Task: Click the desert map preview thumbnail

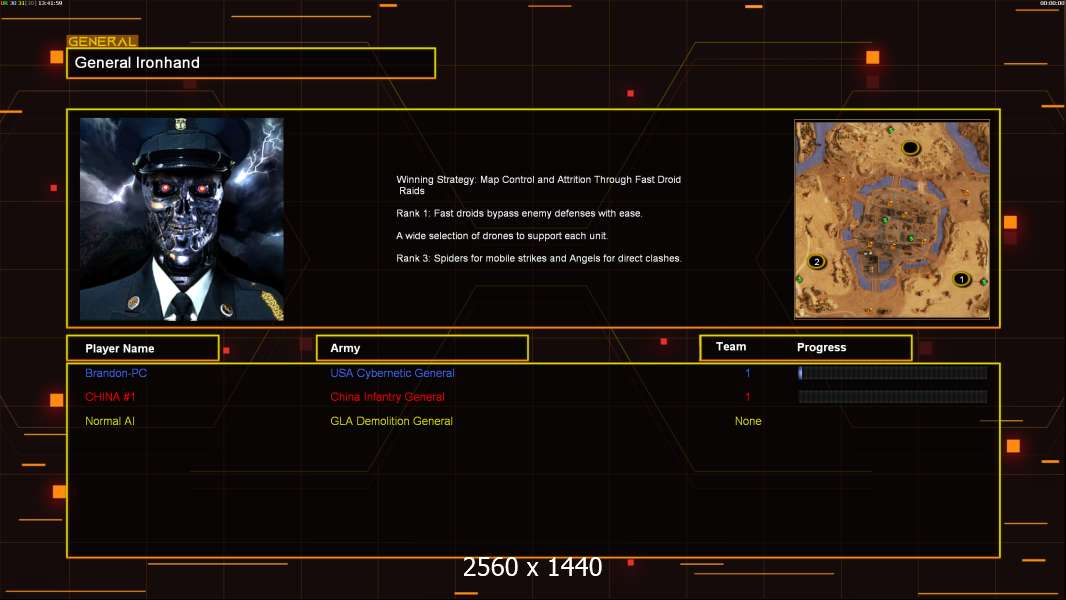Action: [x=892, y=219]
